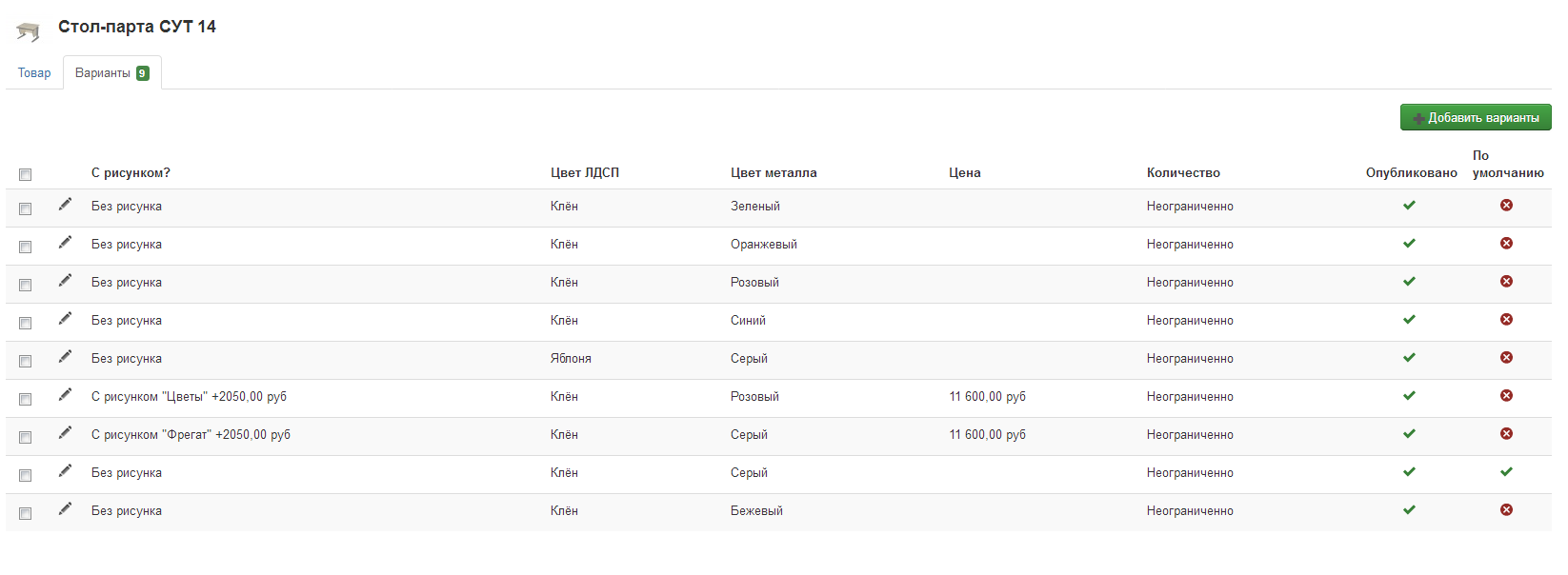The width and height of the screenshot is (1568, 575).
Task: Click pencil icon for Оранжевый variant row
Action: [x=65, y=243]
